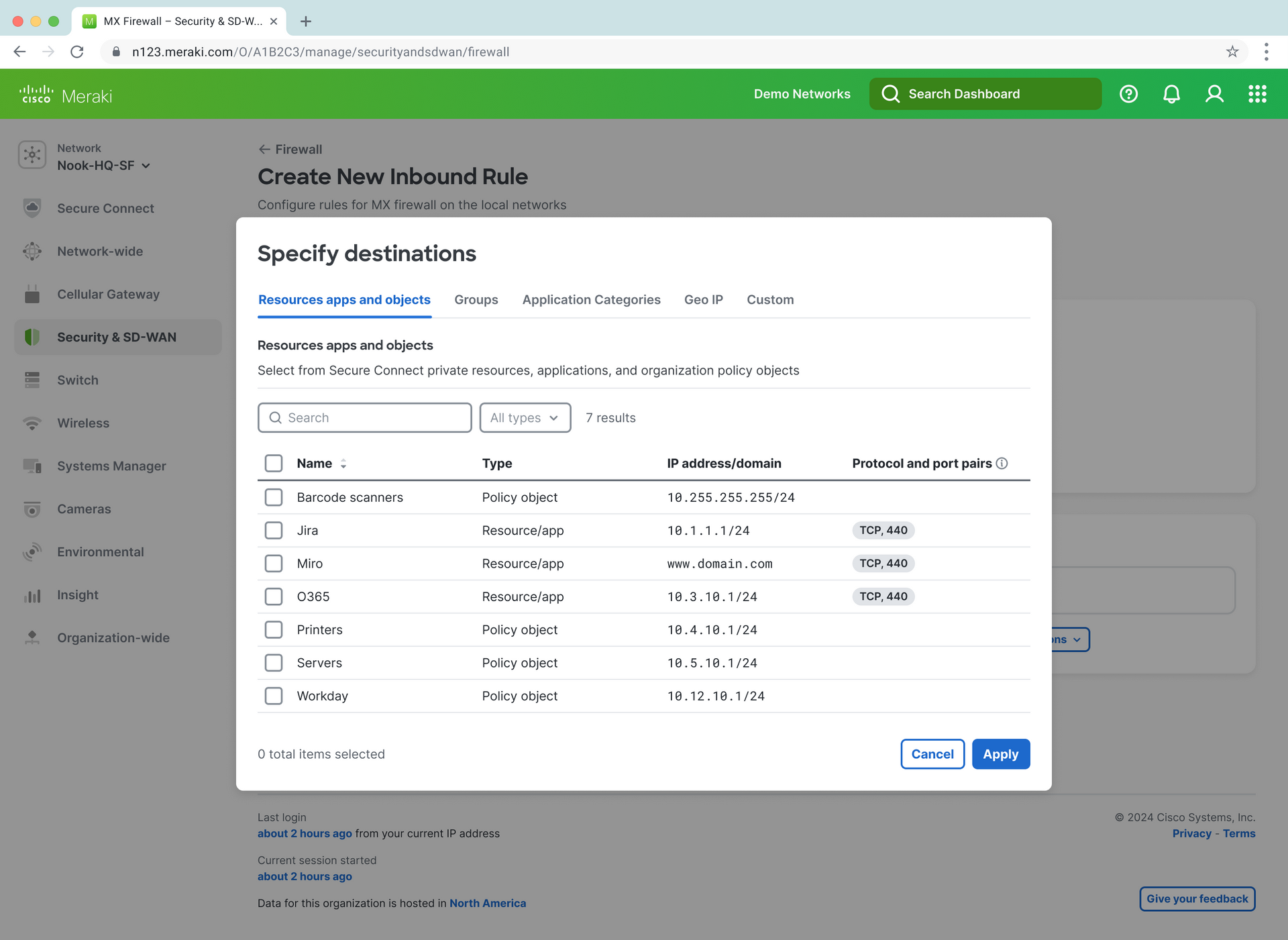The image size is (1288, 940).
Task: Bookmark this page with star icon
Action: click(1232, 52)
